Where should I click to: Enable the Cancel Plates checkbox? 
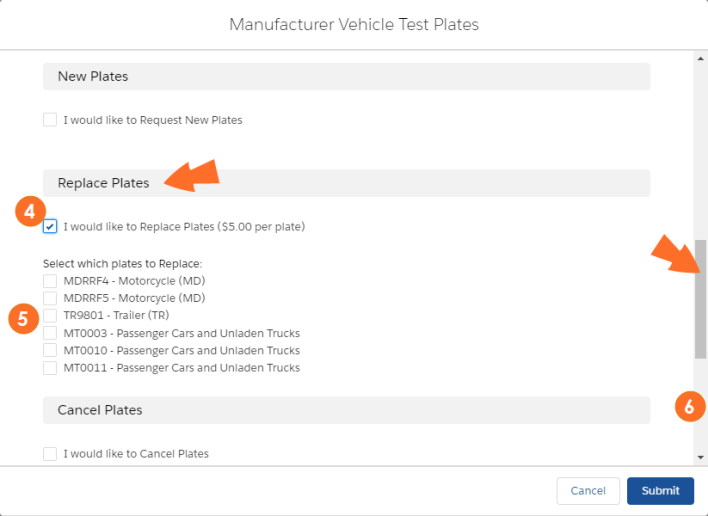coord(50,454)
